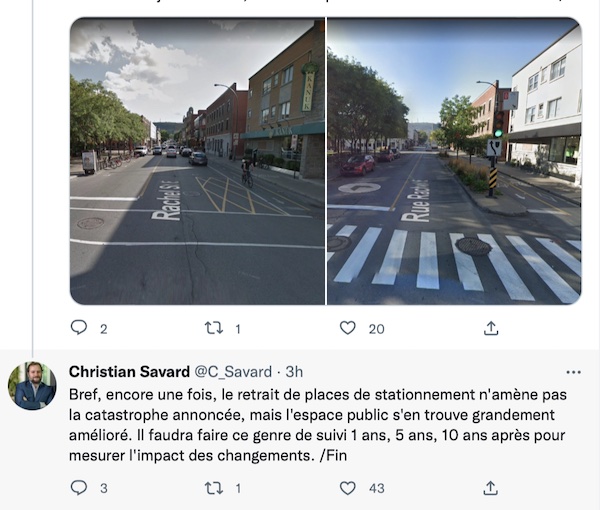
Task: Open the three-dot more menu on tweet
Action: click(x=573, y=372)
